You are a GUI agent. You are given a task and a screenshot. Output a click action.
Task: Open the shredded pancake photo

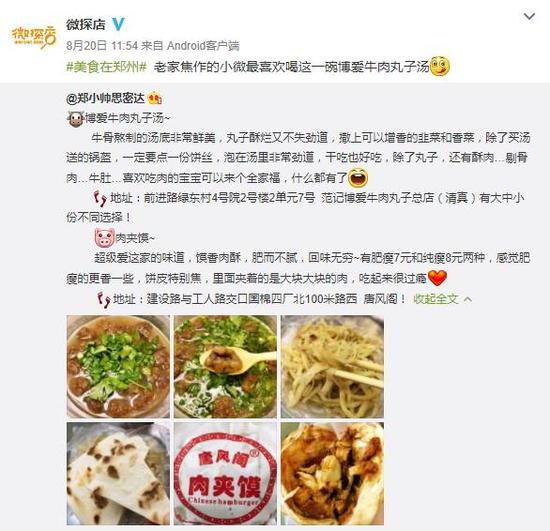332,367
